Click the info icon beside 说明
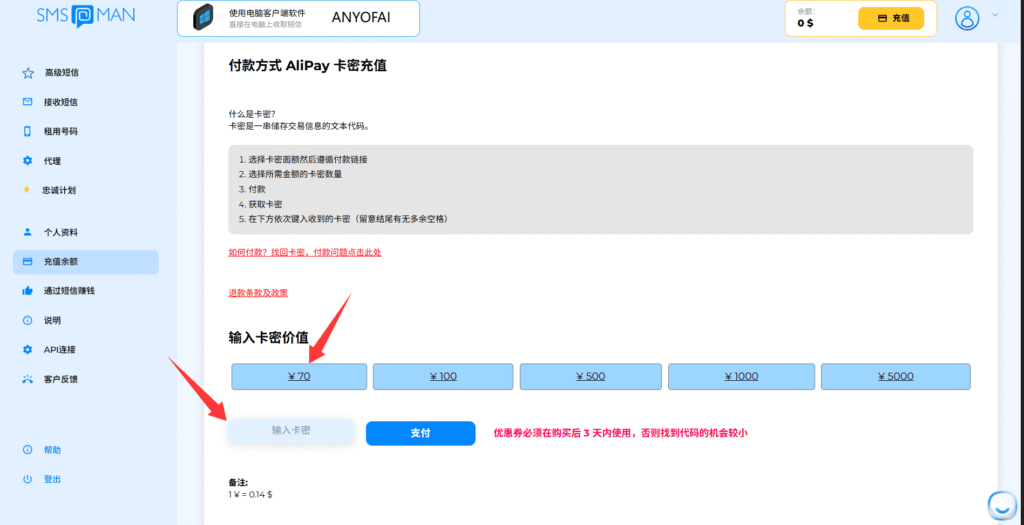Viewport: 1024px width, 525px height. point(27,320)
